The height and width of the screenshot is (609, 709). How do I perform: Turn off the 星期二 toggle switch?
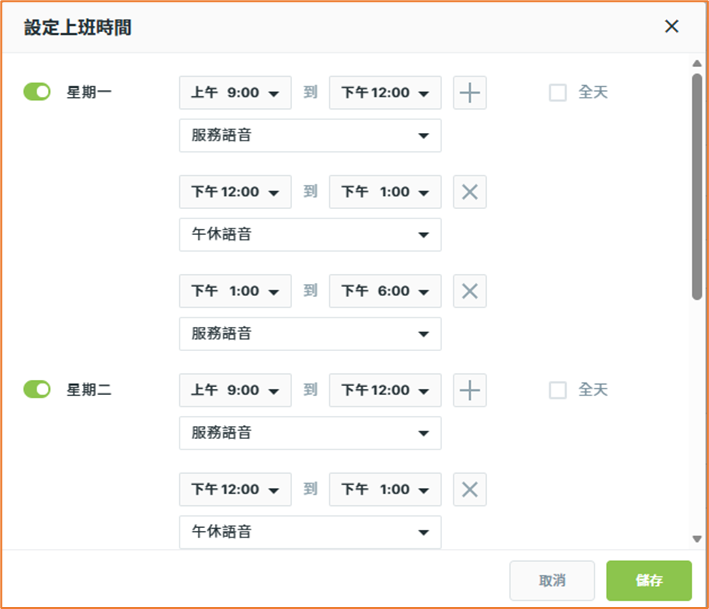coord(37,390)
